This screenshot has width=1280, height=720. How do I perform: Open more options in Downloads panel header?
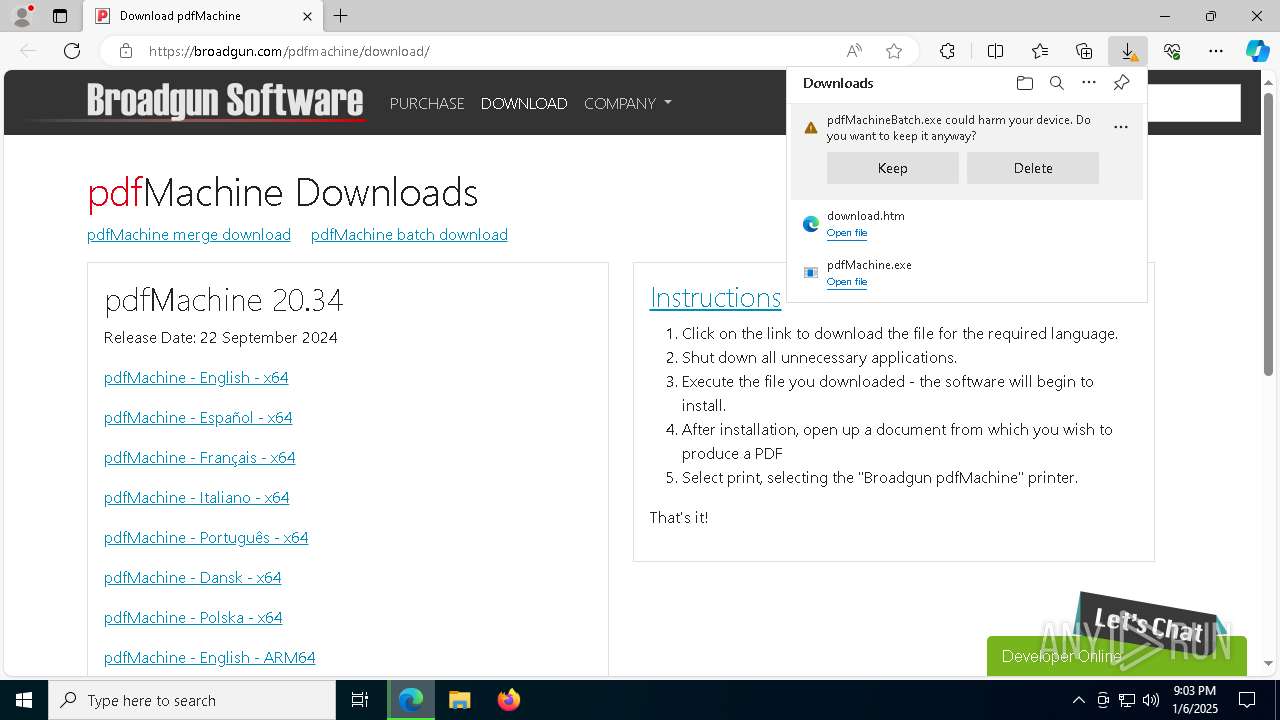(1089, 83)
